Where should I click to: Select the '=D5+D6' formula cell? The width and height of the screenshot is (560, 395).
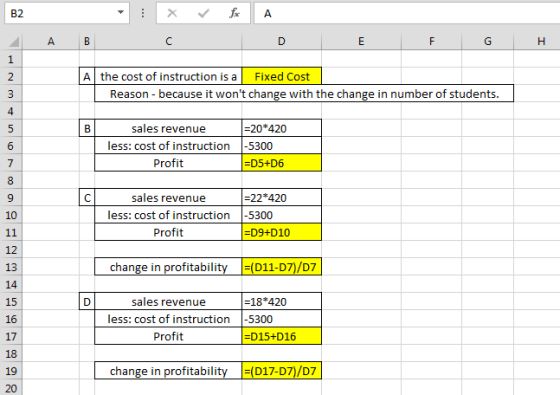281,163
